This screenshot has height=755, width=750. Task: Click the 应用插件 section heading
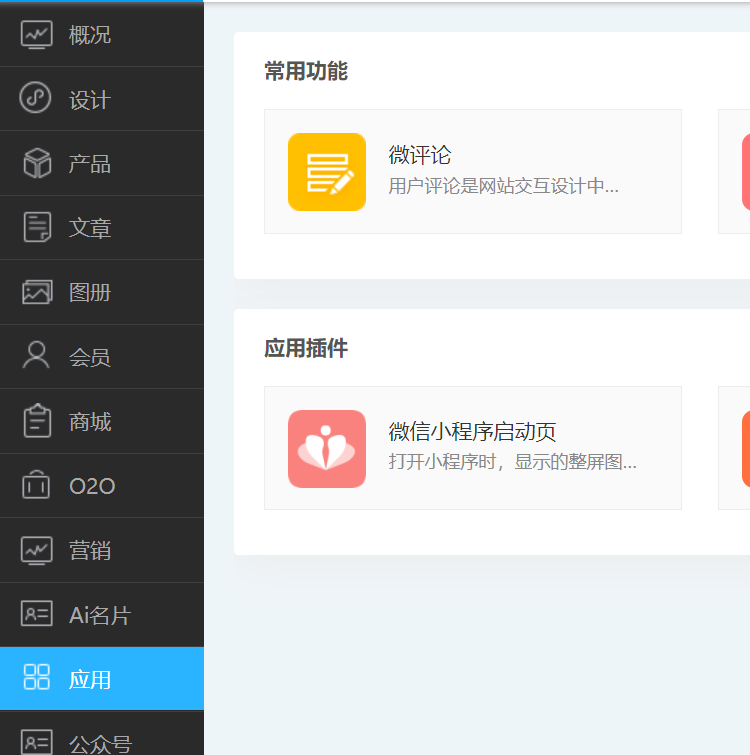click(x=306, y=348)
